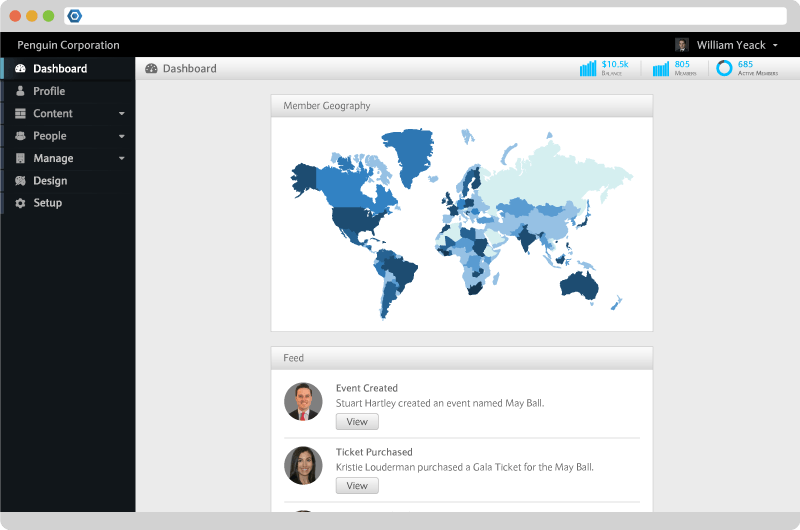Expand the Manage menu arrow

pos(121,158)
